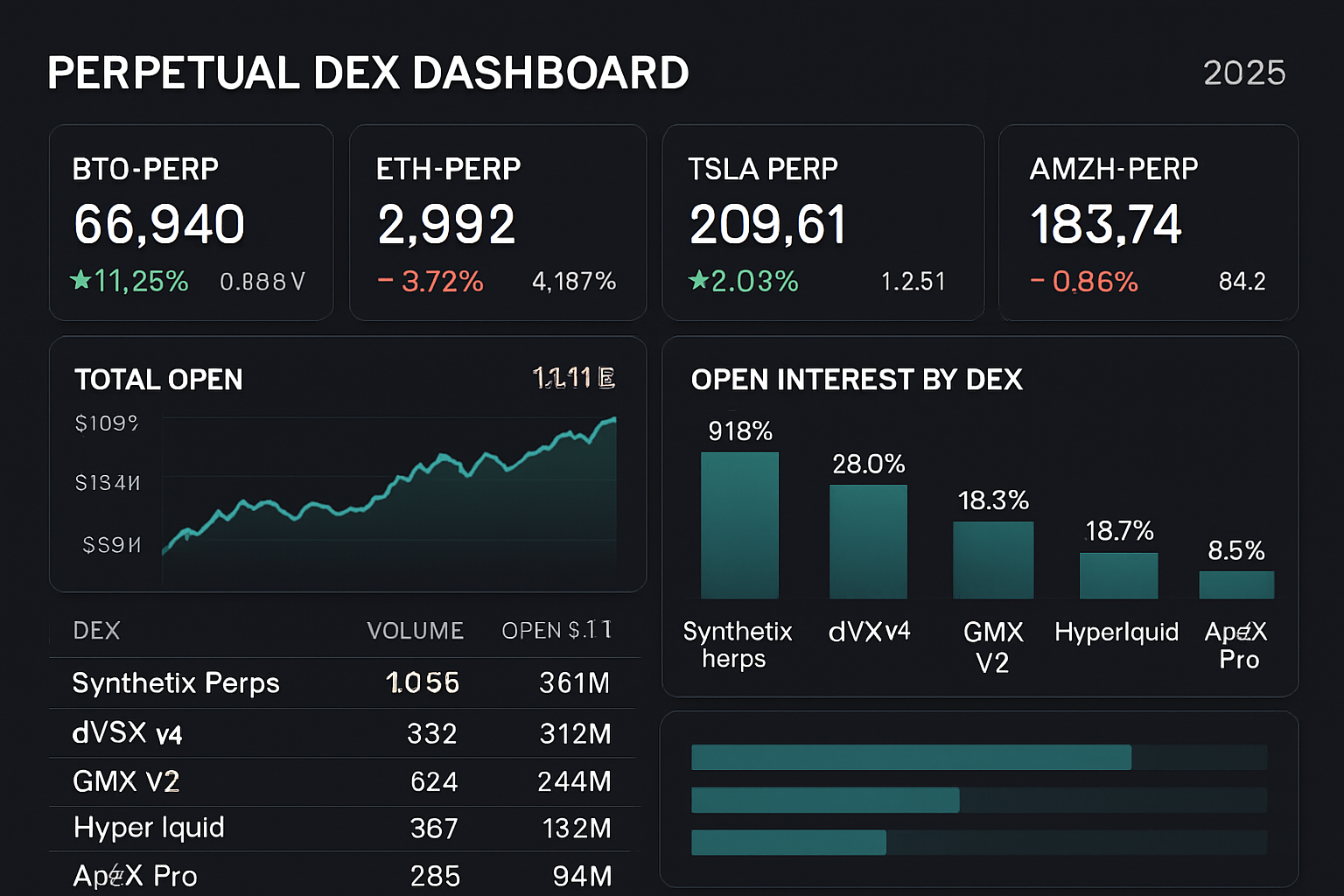
Task: Toggle the dVX v4 28.0% bar
Action: point(868,538)
